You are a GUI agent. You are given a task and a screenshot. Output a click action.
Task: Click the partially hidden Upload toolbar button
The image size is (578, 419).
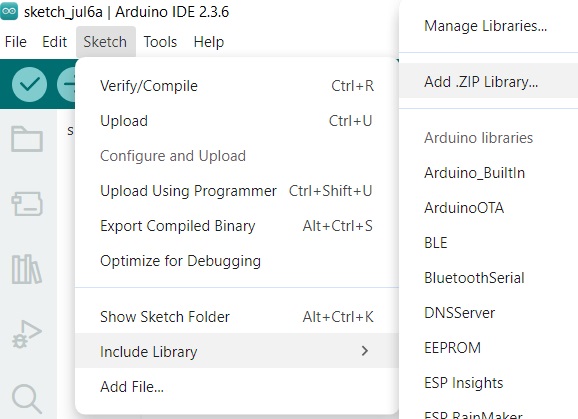click(x=66, y=84)
